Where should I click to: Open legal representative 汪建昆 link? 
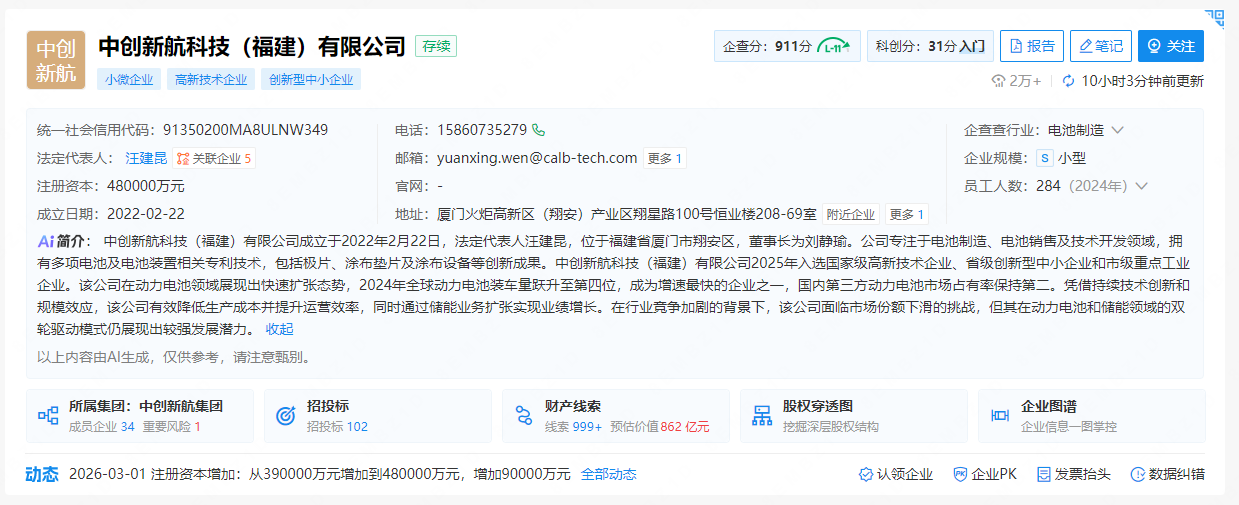[x=146, y=158]
